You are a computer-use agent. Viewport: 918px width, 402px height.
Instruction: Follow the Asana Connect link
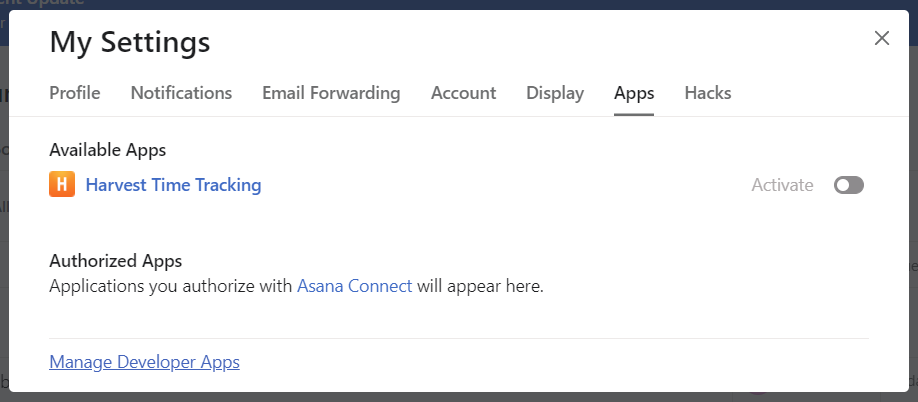tap(354, 286)
